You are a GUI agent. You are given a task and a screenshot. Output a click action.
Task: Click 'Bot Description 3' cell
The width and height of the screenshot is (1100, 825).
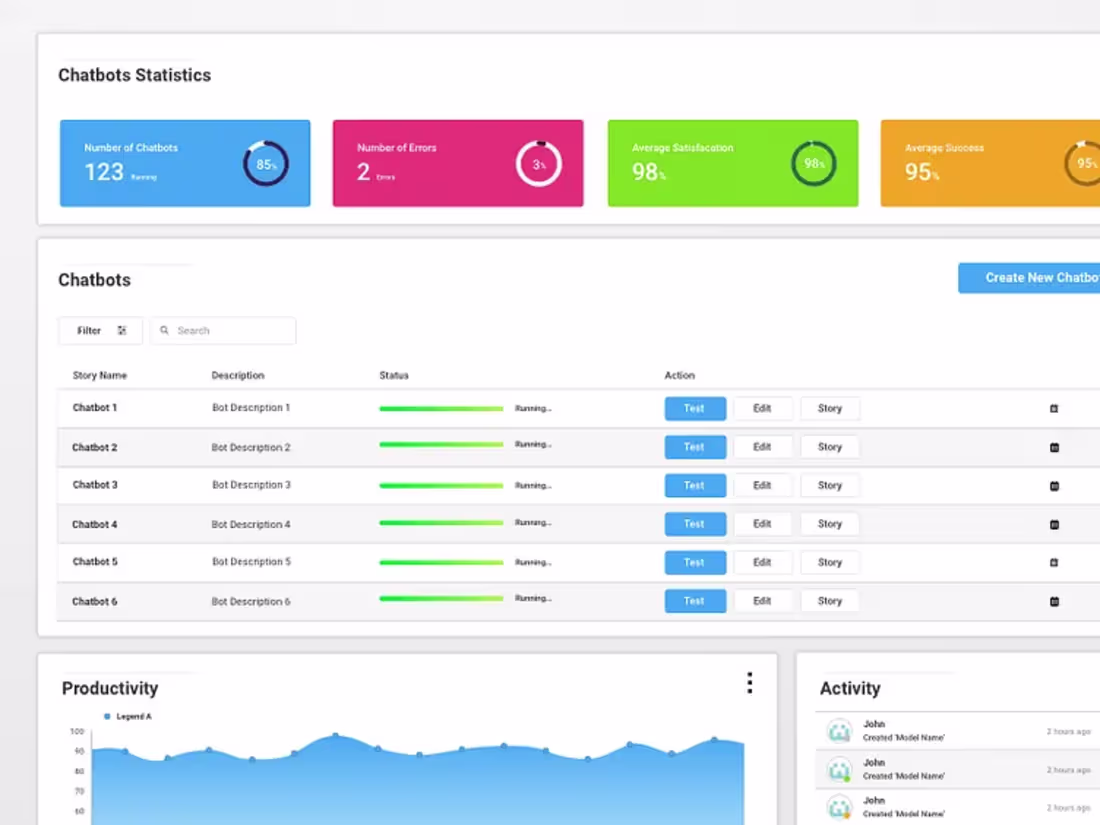(x=251, y=485)
